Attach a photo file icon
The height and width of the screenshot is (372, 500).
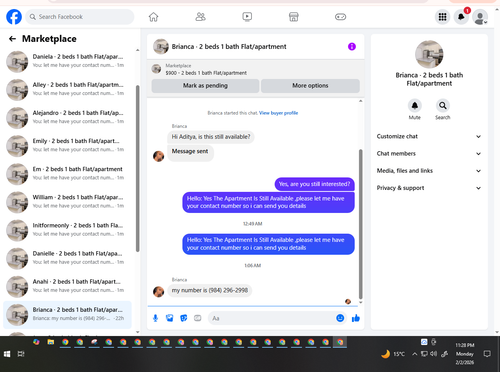[170, 318]
